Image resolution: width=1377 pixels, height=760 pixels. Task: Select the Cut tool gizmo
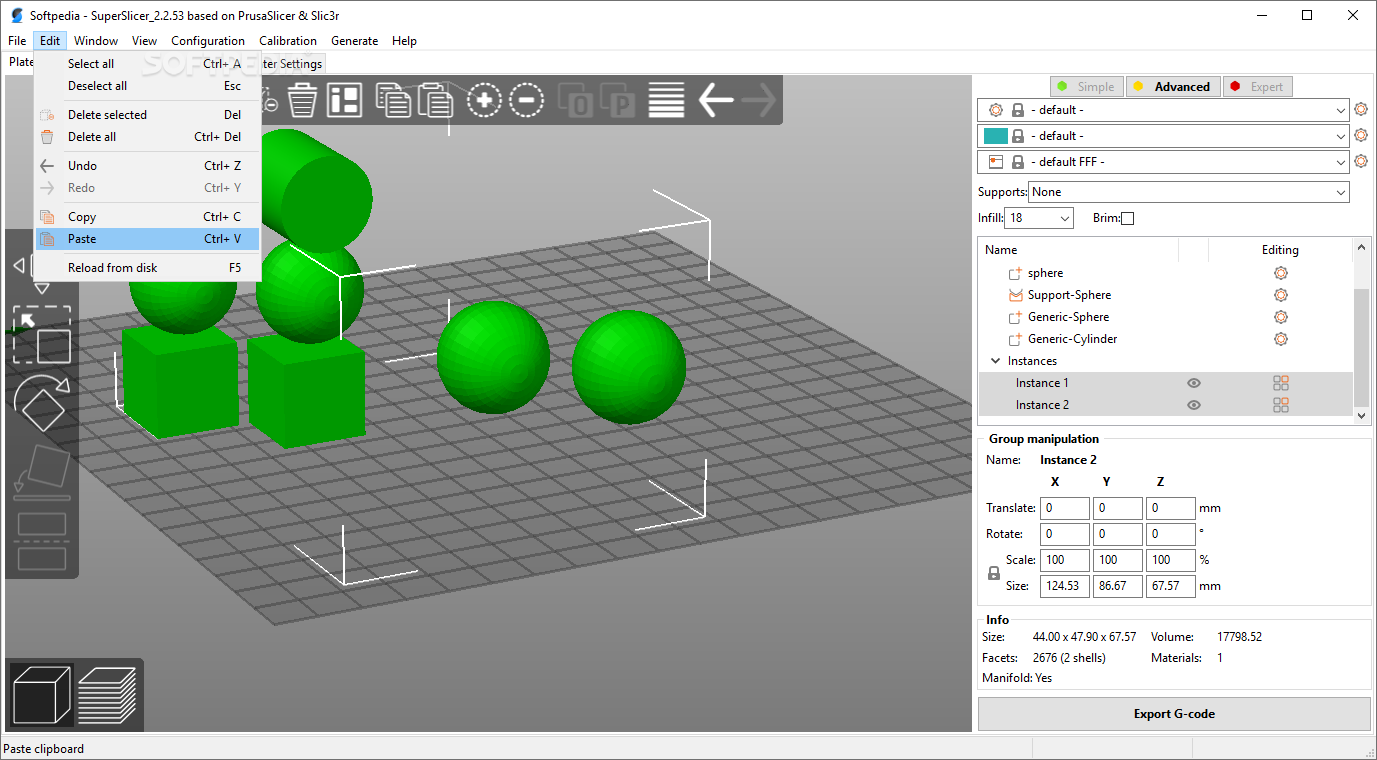tap(42, 541)
